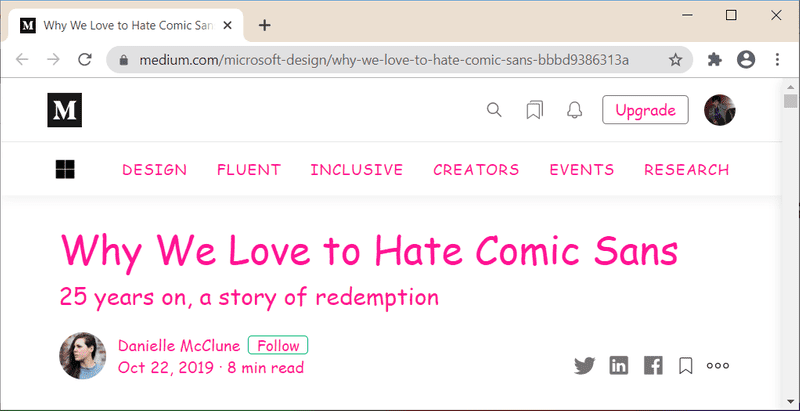Reload the page
The image size is (800, 411).
(85, 60)
